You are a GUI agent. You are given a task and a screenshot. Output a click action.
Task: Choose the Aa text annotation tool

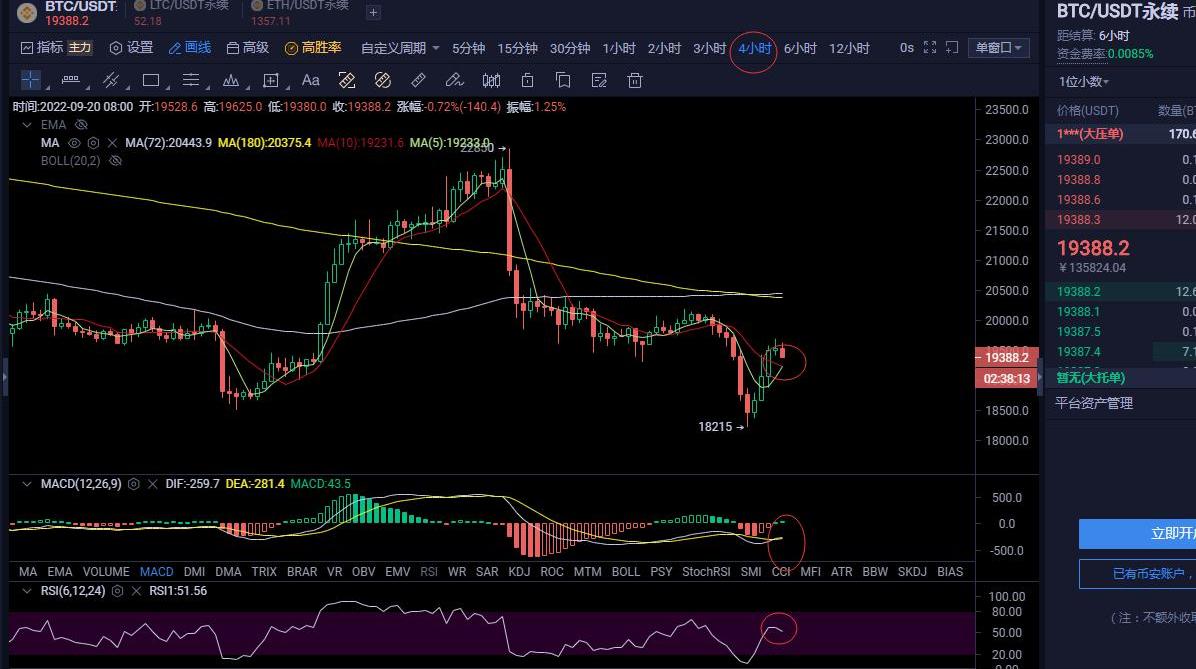(x=310, y=80)
